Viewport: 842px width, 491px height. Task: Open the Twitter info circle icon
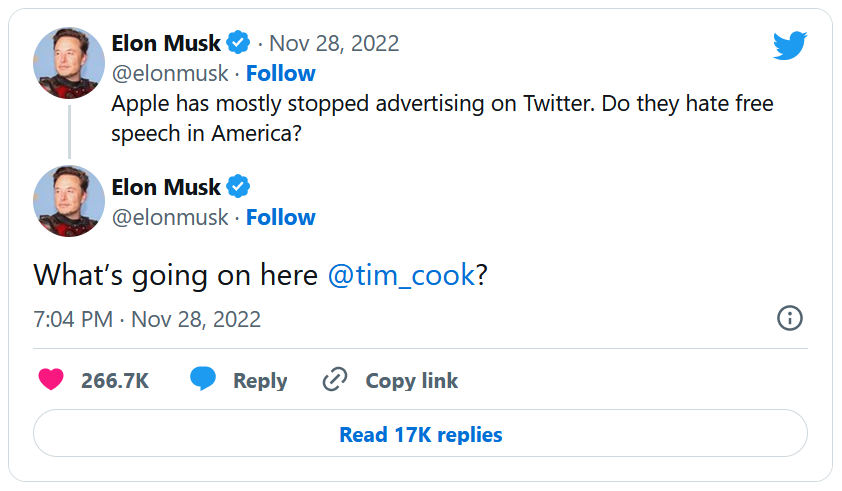[x=789, y=318]
